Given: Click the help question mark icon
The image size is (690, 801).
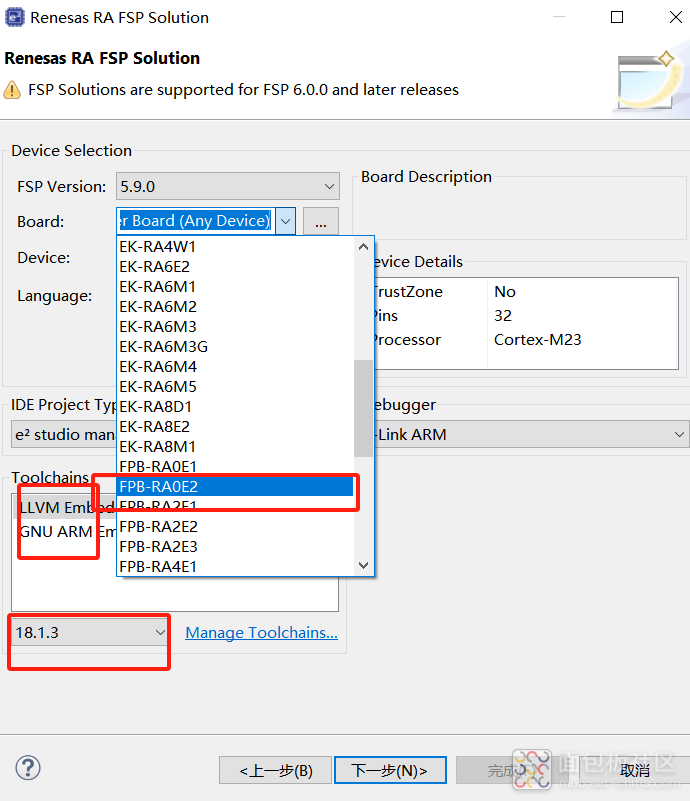Looking at the screenshot, I should 28,768.
